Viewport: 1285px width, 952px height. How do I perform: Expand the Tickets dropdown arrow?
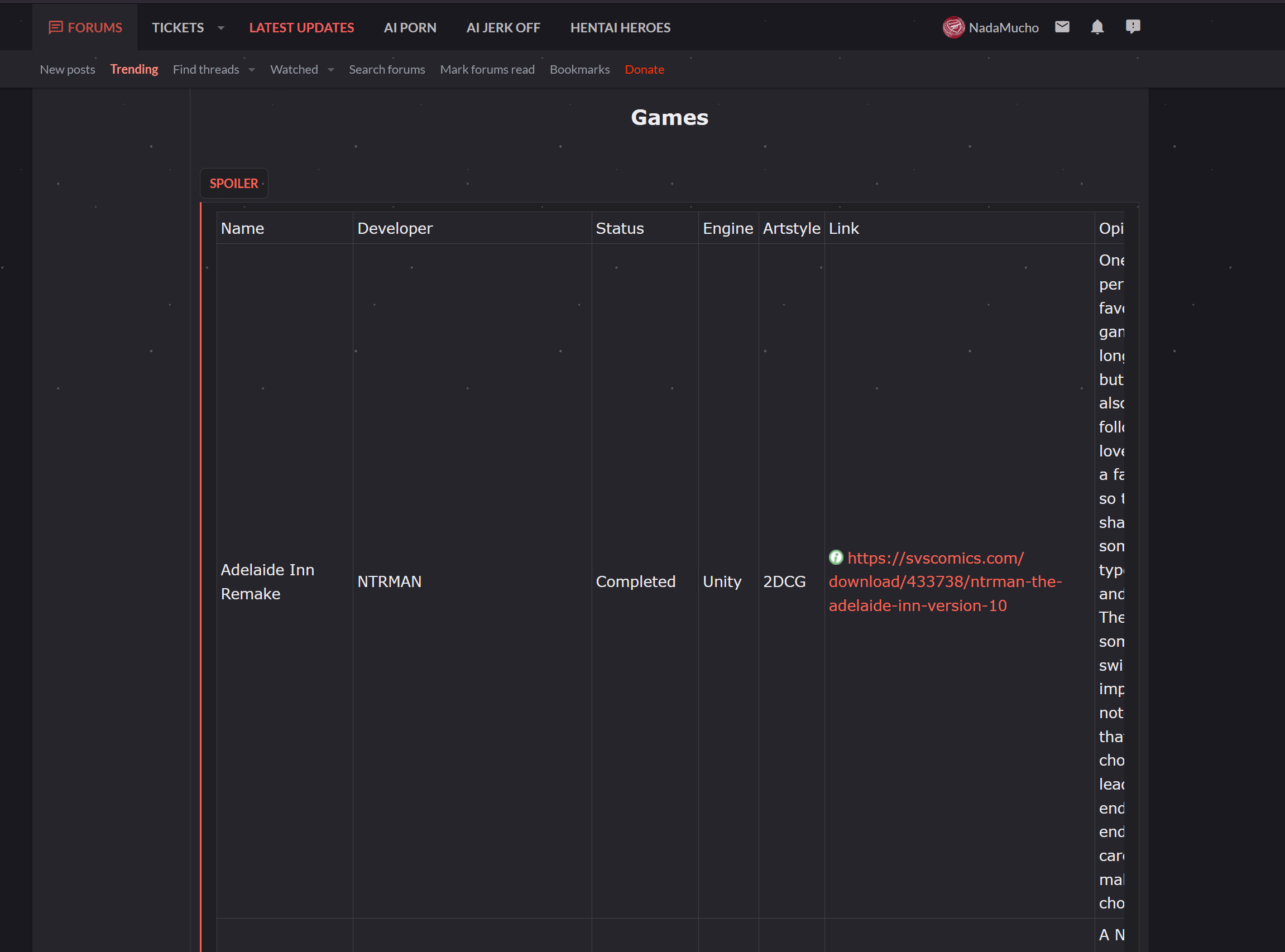221,28
